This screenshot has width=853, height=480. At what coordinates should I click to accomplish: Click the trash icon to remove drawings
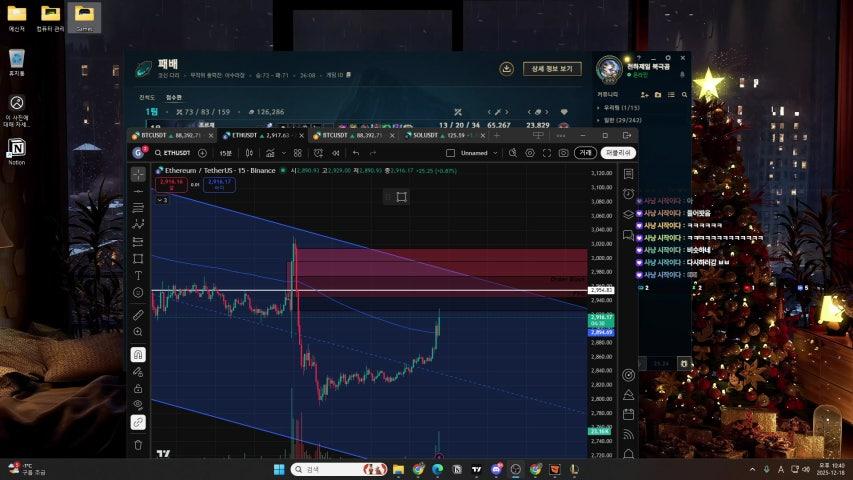pos(138,444)
